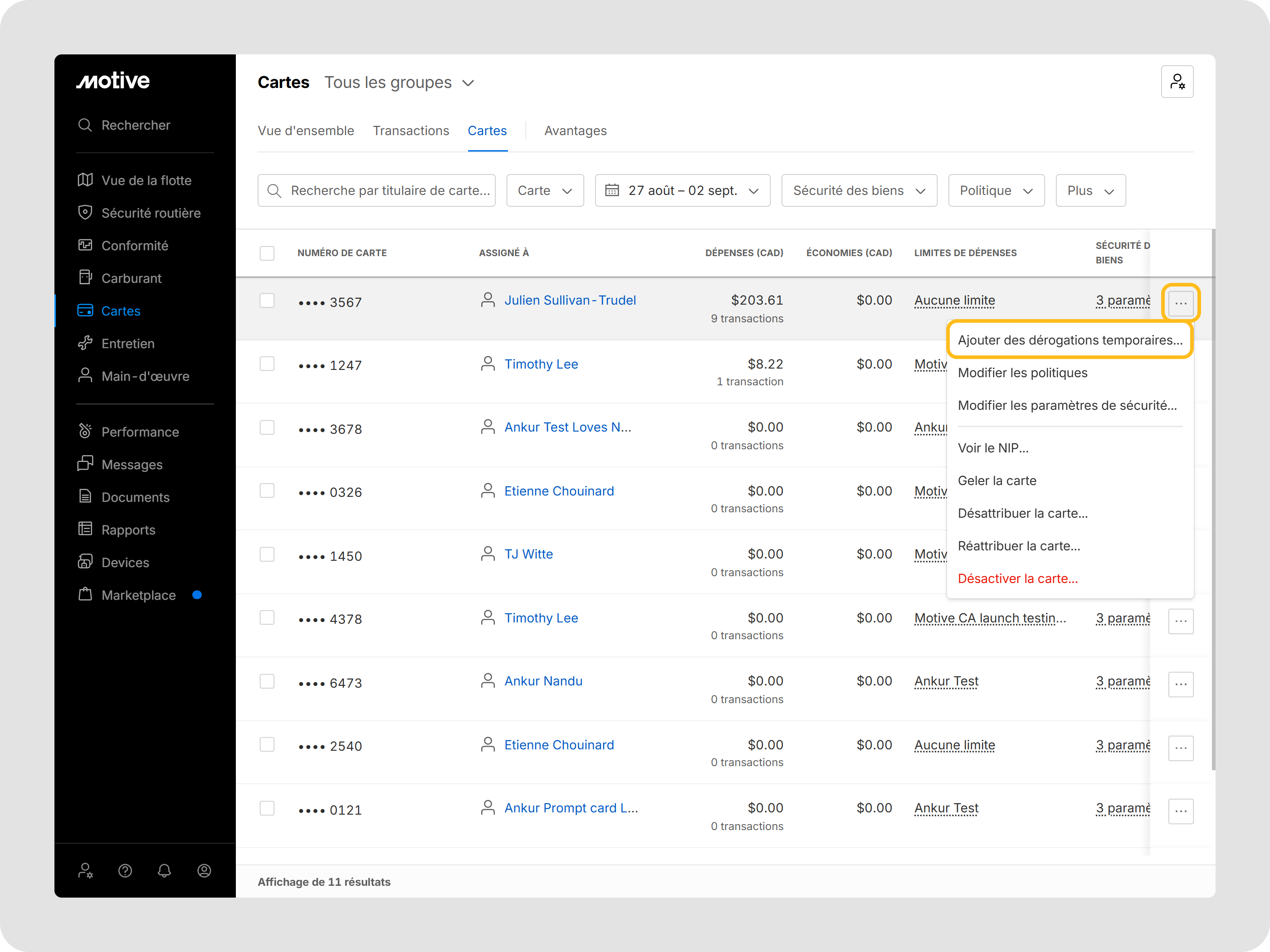
Task: Click the card holder search field
Action: [376, 190]
